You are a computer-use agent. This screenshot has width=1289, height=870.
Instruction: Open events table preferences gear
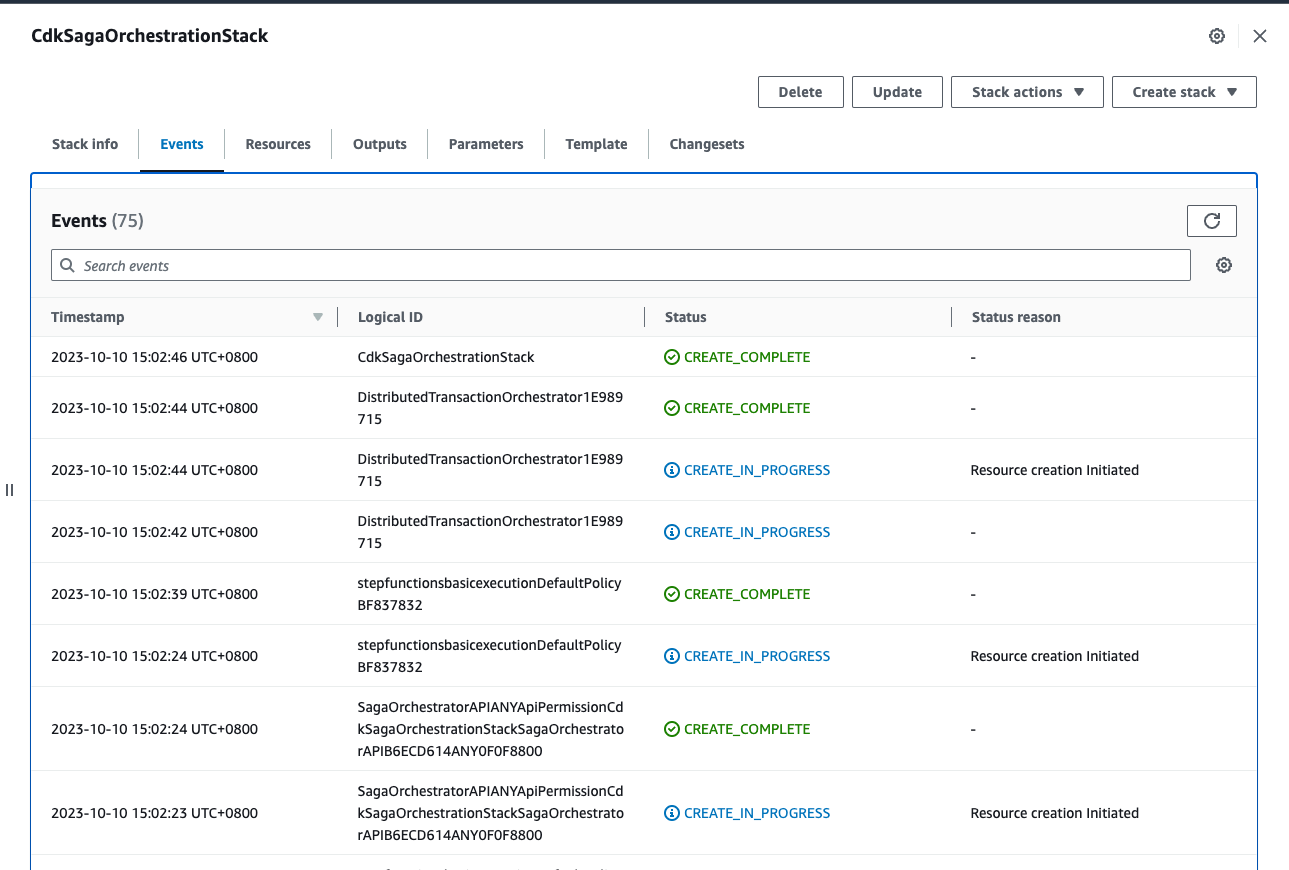[1224, 265]
